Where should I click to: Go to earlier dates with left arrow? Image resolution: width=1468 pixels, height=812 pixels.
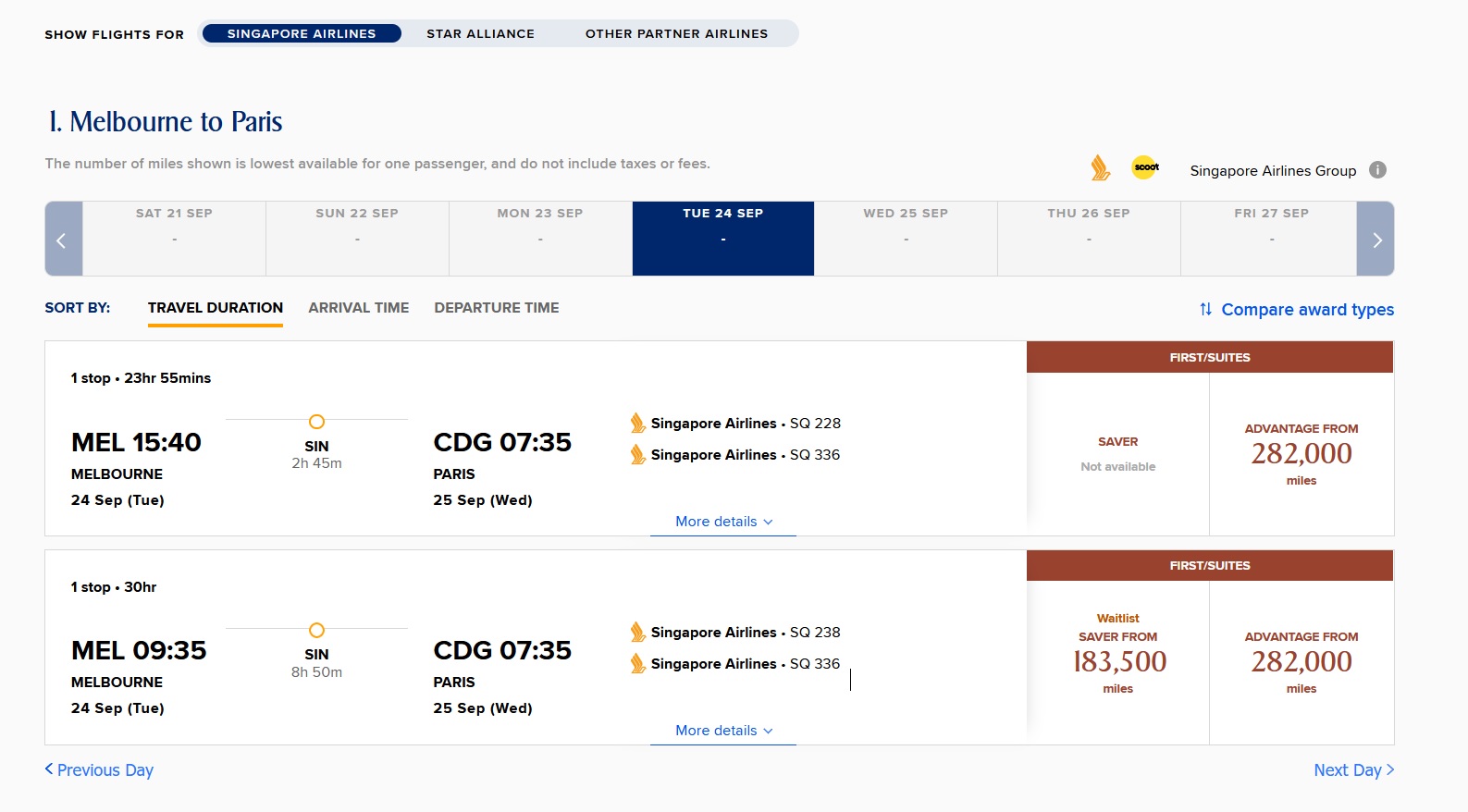[64, 239]
